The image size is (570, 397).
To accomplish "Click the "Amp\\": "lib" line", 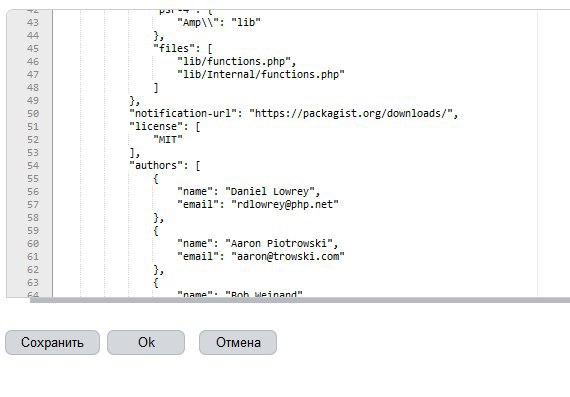I will [x=219, y=23].
